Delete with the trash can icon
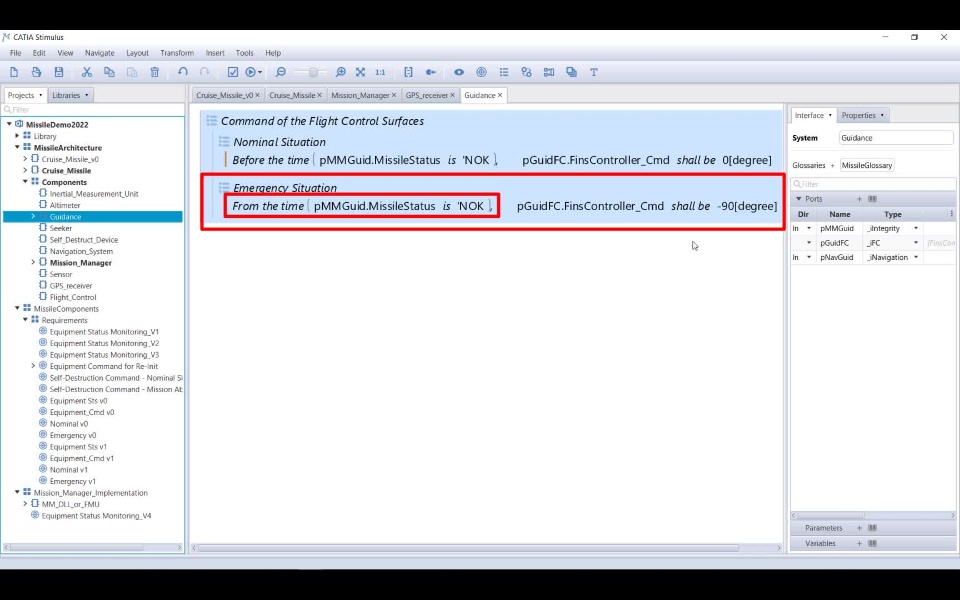Screen dimensions: 960x600 tap(154, 72)
